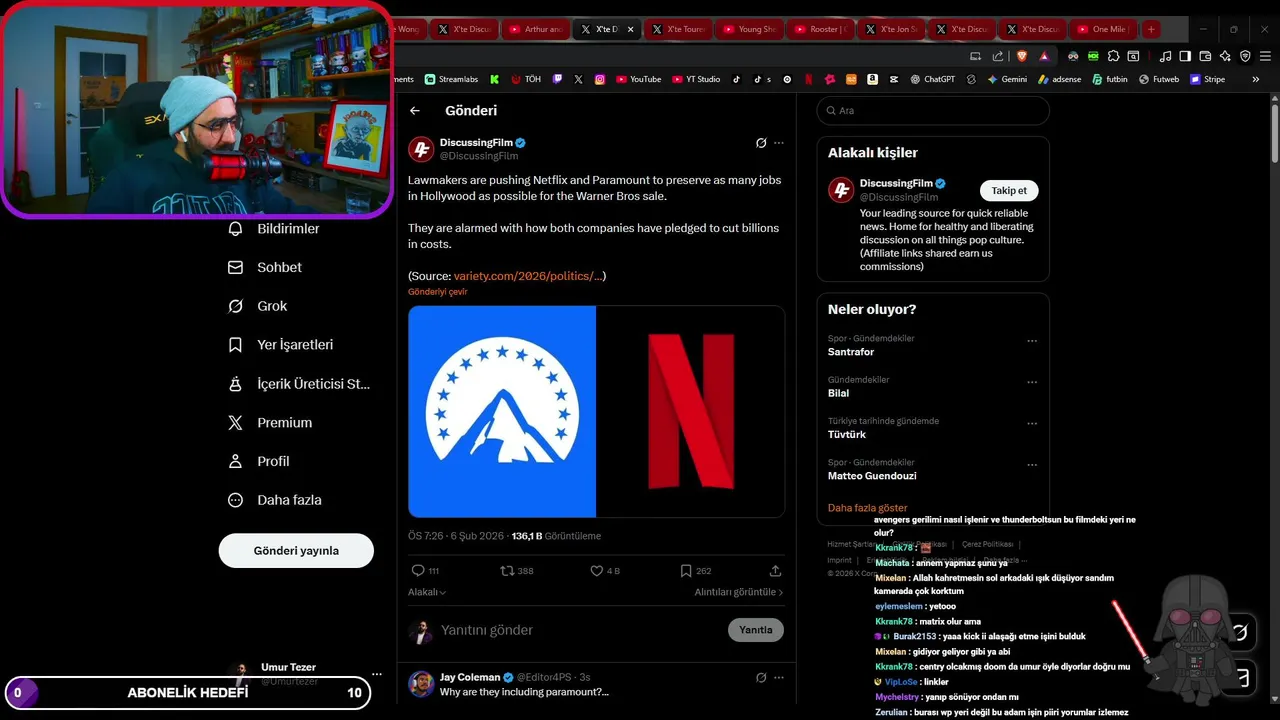Click Takip et for DiscussingFilm
Image resolution: width=1280 pixels, height=720 pixels.
(x=1009, y=191)
